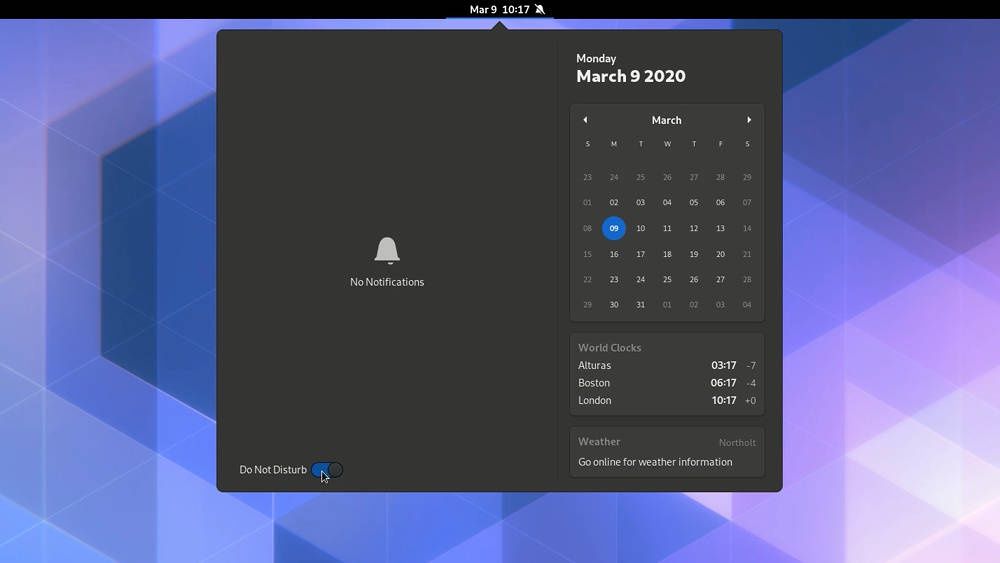This screenshot has height=563, width=1000.
Task: Click the muted bell icon in top bar
Action: (x=540, y=10)
